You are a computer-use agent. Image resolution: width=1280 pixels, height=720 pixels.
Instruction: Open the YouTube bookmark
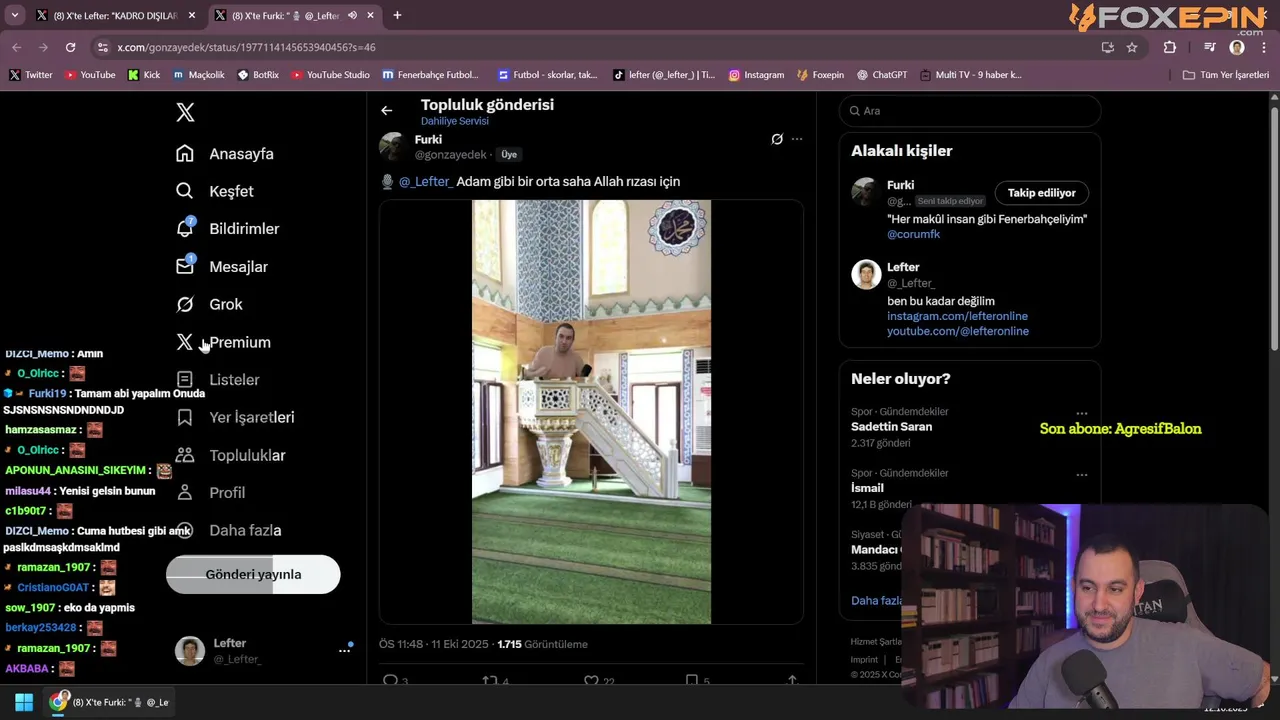pos(90,75)
